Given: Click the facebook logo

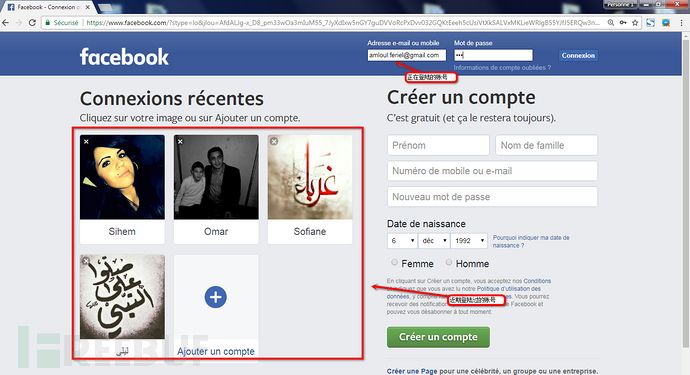Looking at the screenshot, I should click(x=124, y=57).
